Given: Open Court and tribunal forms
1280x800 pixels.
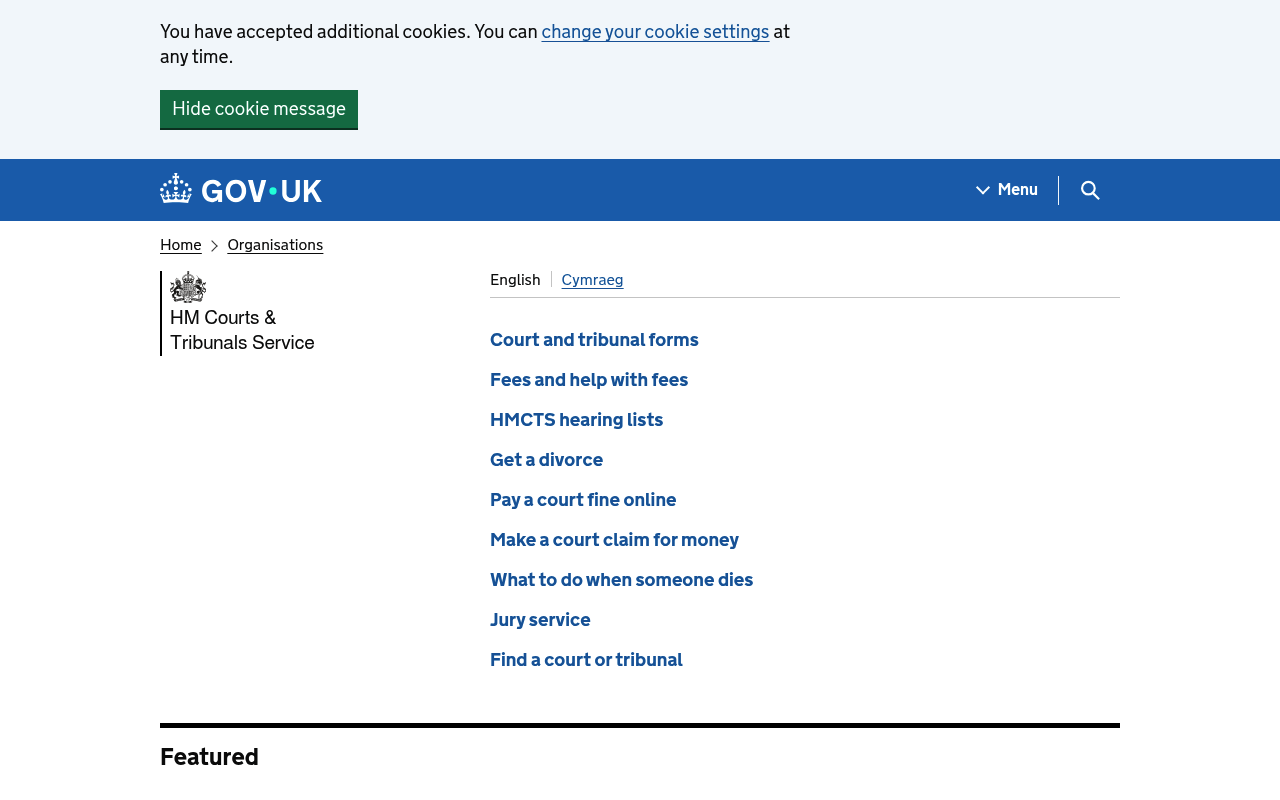Looking at the screenshot, I should pyautogui.click(x=594, y=340).
